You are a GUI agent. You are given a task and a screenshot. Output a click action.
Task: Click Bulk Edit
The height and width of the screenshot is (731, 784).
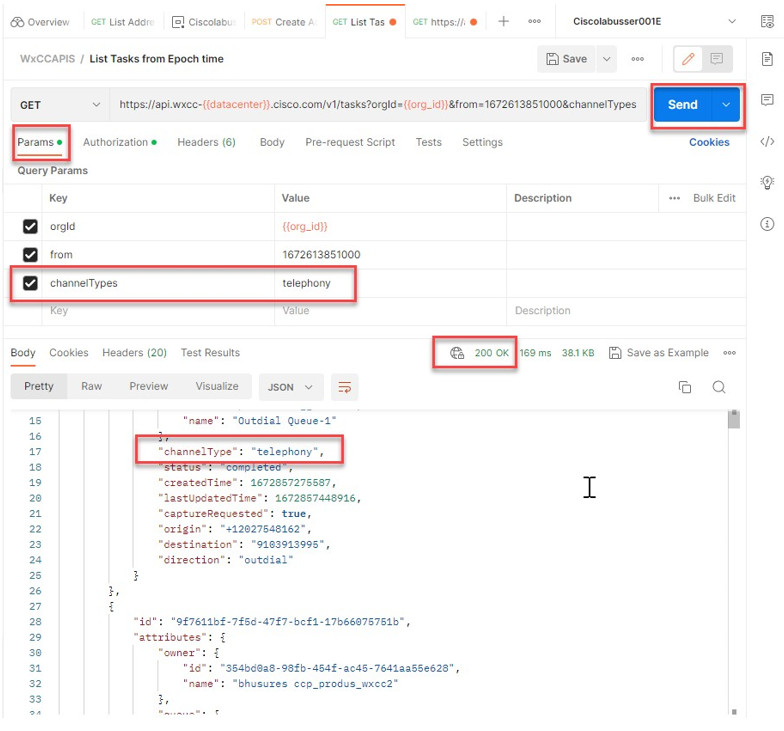714,198
